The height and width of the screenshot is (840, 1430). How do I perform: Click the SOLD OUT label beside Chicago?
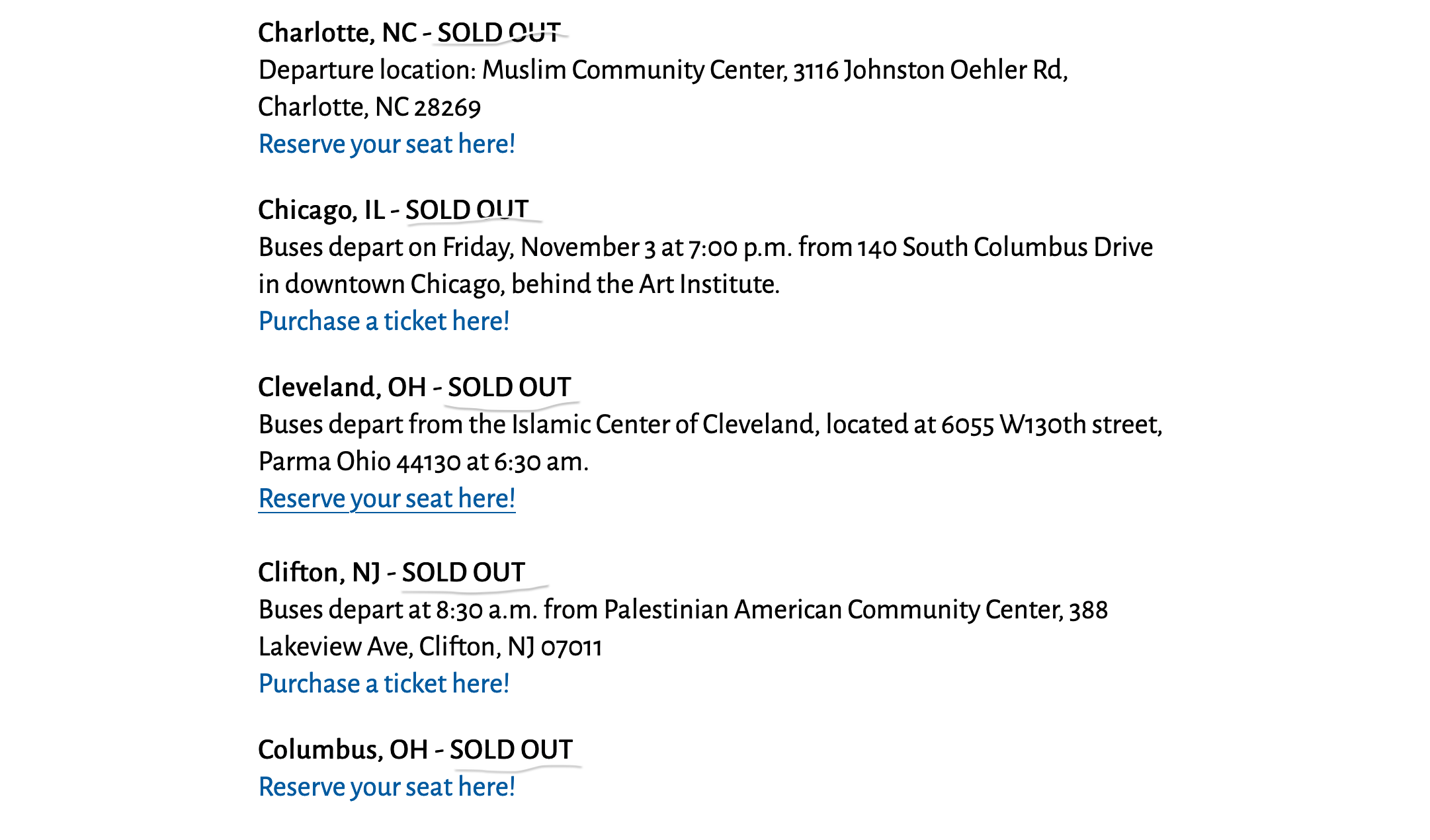(x=467, y=210)
